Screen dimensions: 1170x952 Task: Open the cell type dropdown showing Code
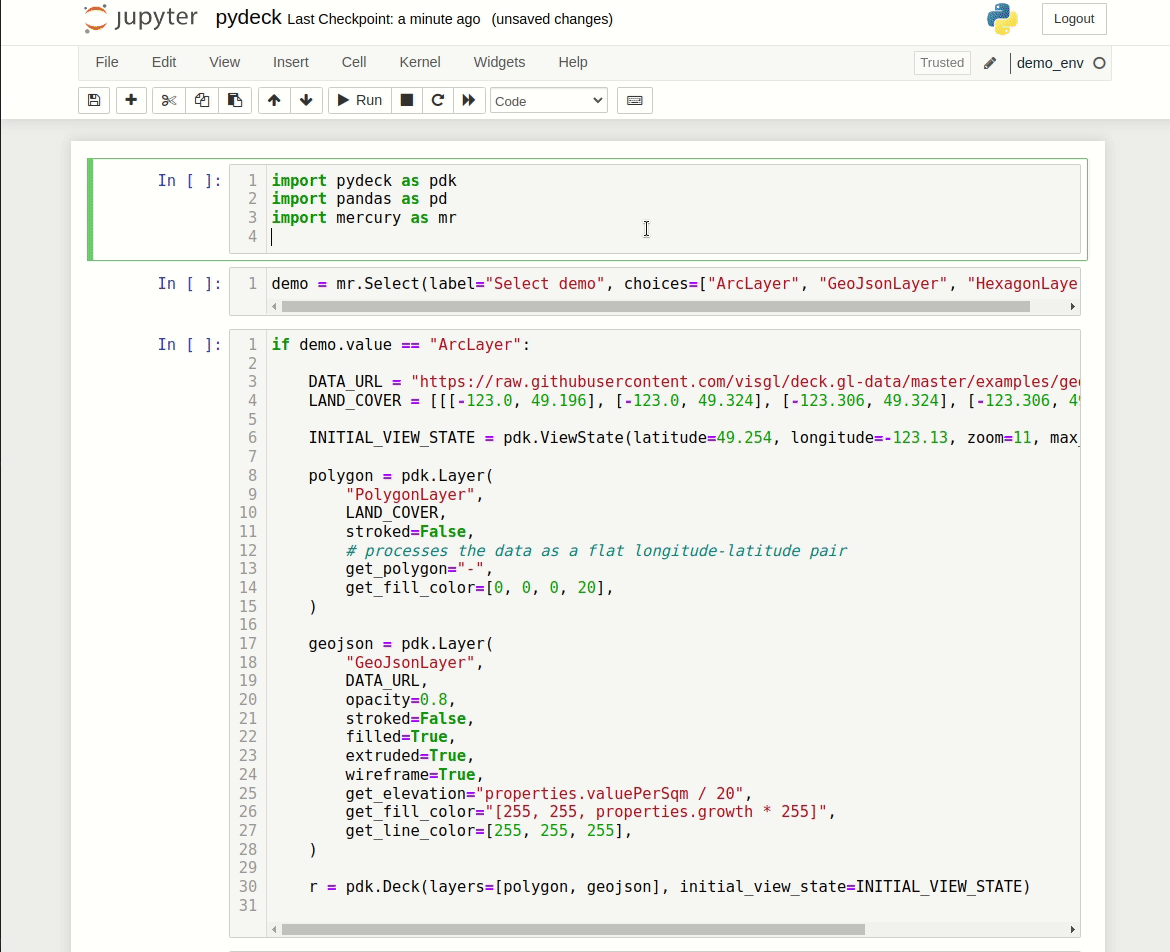pos(548,100)
